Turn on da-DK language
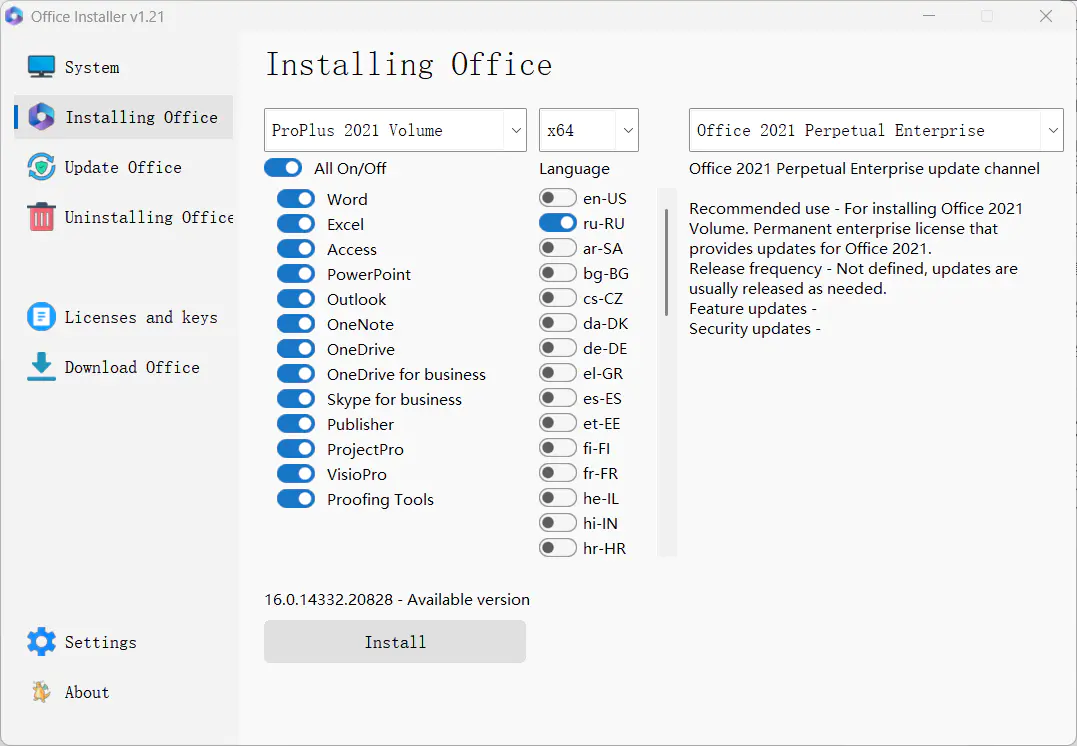This screenshot has width=1077, height=746. [x=558, y=323]
